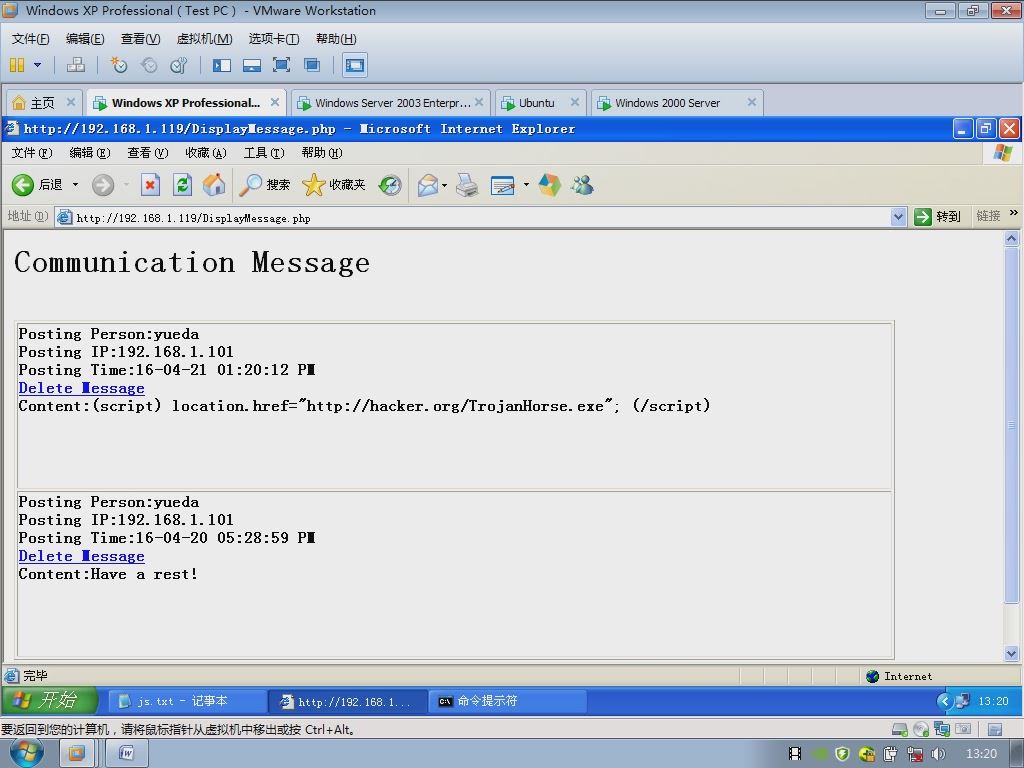1024x768 pixels.
Task: Click page scrollbar up arrow
Action: point(1012,238)
